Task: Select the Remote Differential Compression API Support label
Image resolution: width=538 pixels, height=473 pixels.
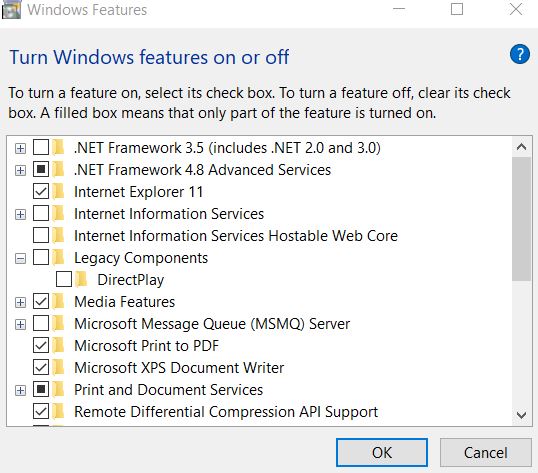Action: point(226,412)
